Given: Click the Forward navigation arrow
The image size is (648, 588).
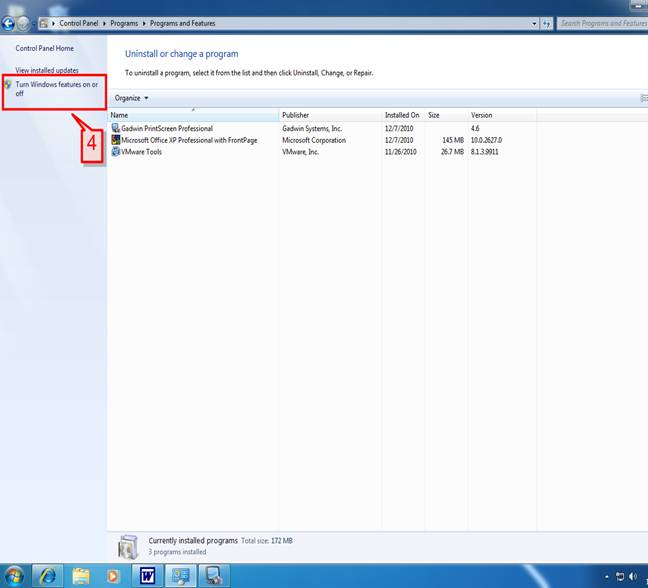Looking at the screenshot, I should [23, 24].
